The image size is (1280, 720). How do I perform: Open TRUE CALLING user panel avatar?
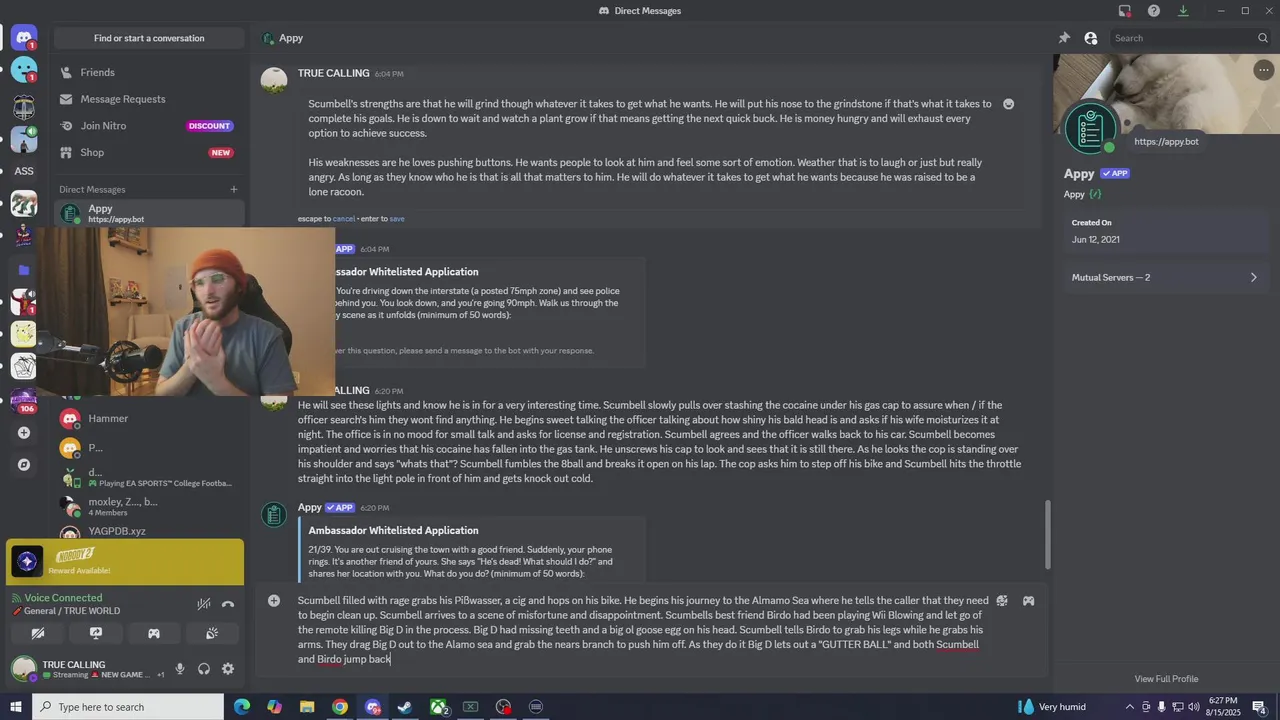pyautogui.click(x=23, y=669)
